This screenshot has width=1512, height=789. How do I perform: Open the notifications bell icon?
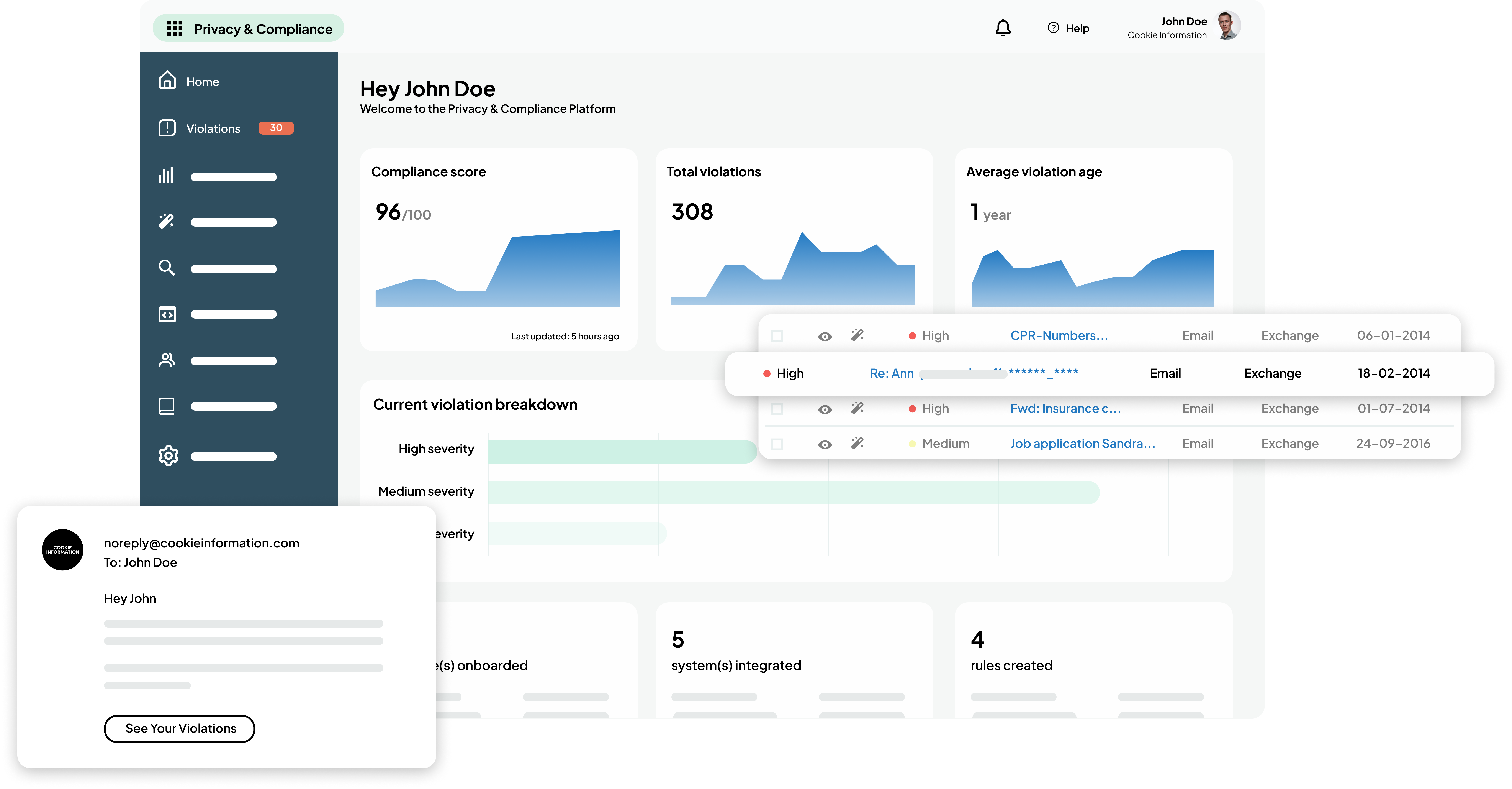(x=1003, y=28)
